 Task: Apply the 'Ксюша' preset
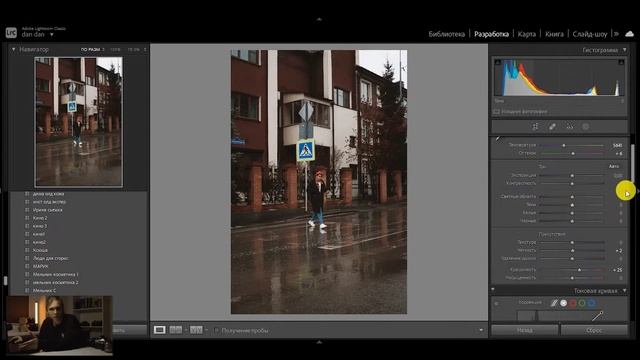coord(40,250)
